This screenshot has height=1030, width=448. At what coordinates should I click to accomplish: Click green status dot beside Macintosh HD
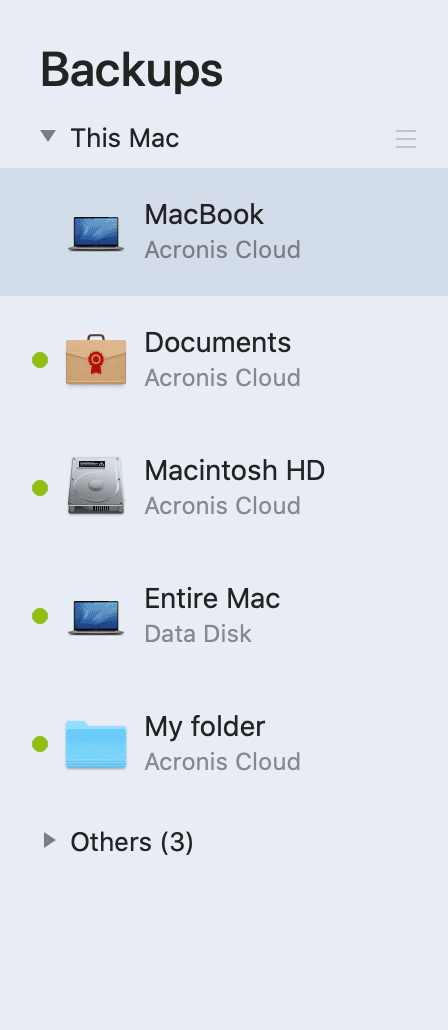pyautogui.click(x=40, y=488)
